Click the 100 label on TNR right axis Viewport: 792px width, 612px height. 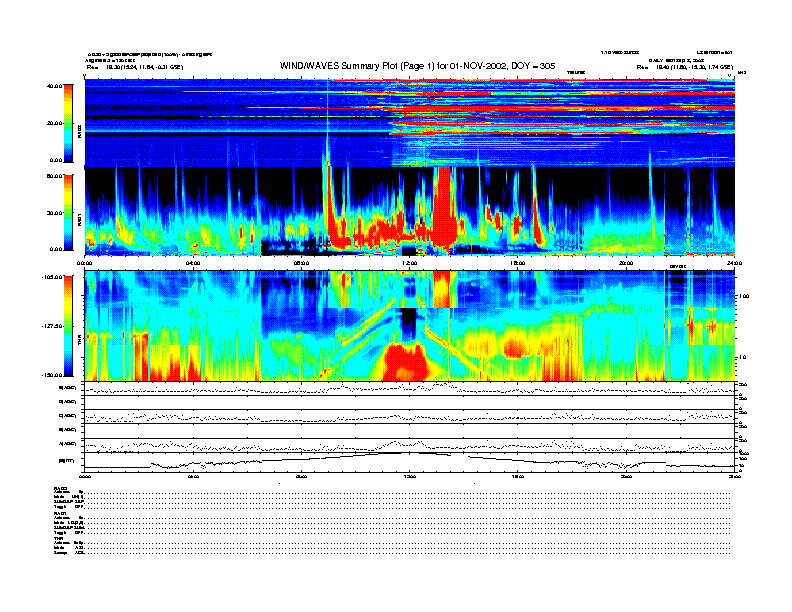(744, 296)
